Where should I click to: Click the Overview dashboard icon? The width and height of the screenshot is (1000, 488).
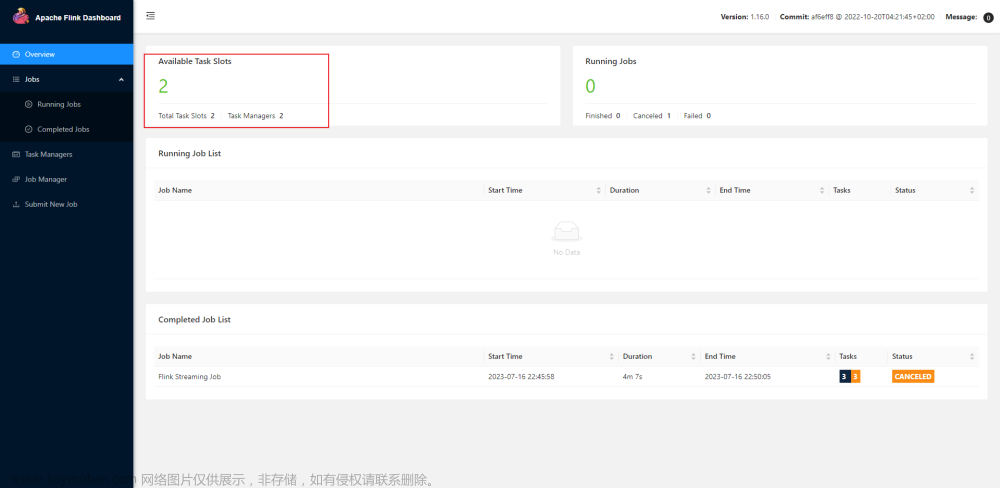point(16,54)
